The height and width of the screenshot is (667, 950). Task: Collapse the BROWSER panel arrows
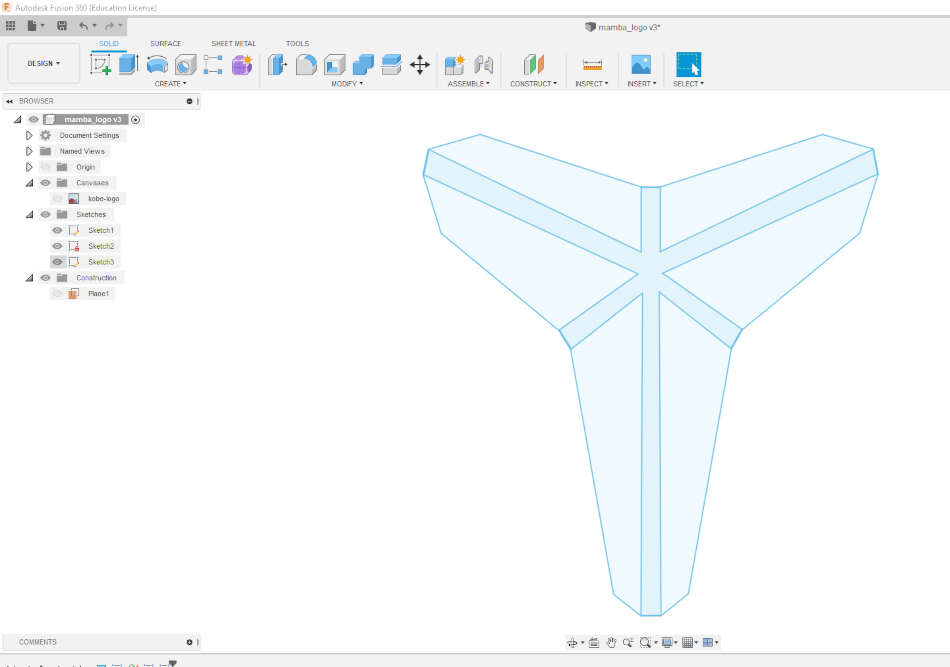click(10, 101)
